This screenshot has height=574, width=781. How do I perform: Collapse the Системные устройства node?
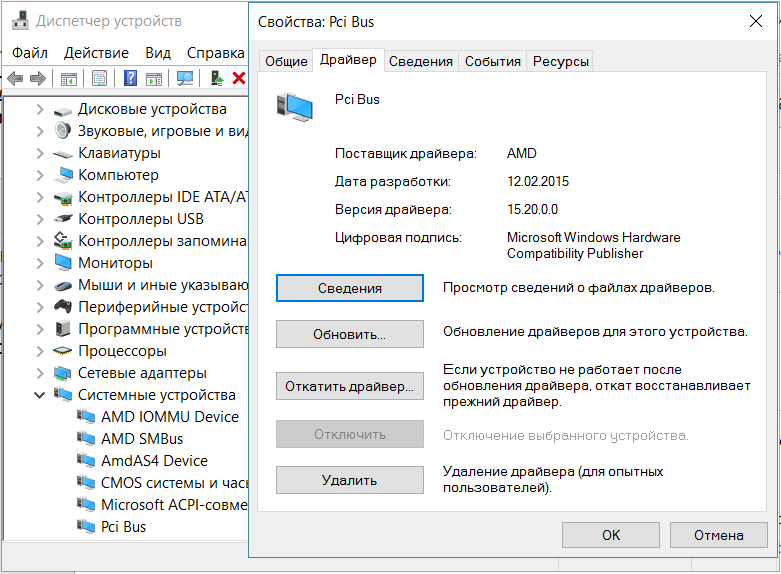point(40,395)
